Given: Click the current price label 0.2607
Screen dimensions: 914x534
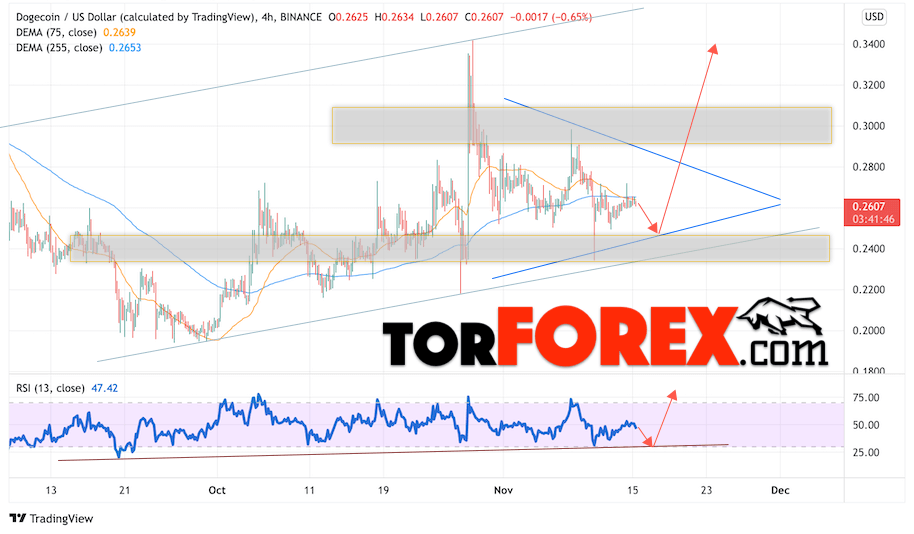Looking at the screenshot, I should pos(869,206).
